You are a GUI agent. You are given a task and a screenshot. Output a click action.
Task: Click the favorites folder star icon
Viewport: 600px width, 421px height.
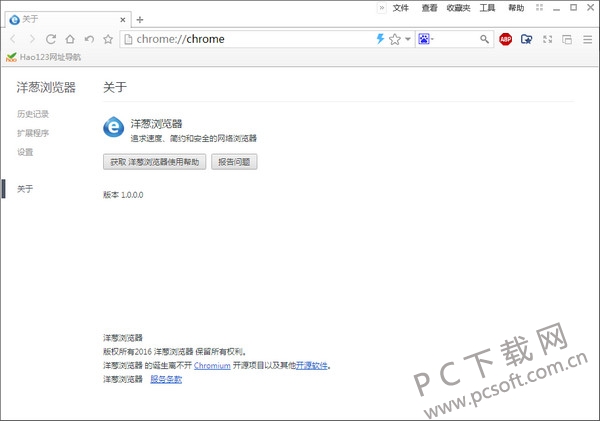527,39
